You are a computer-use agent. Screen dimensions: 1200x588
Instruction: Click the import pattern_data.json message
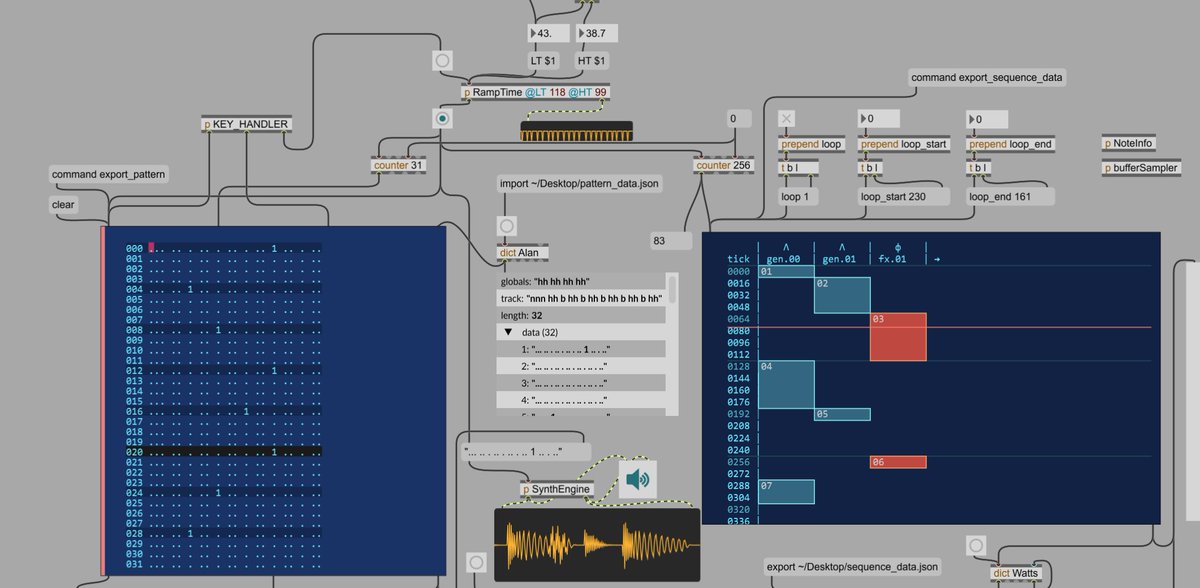coord(581,184)
